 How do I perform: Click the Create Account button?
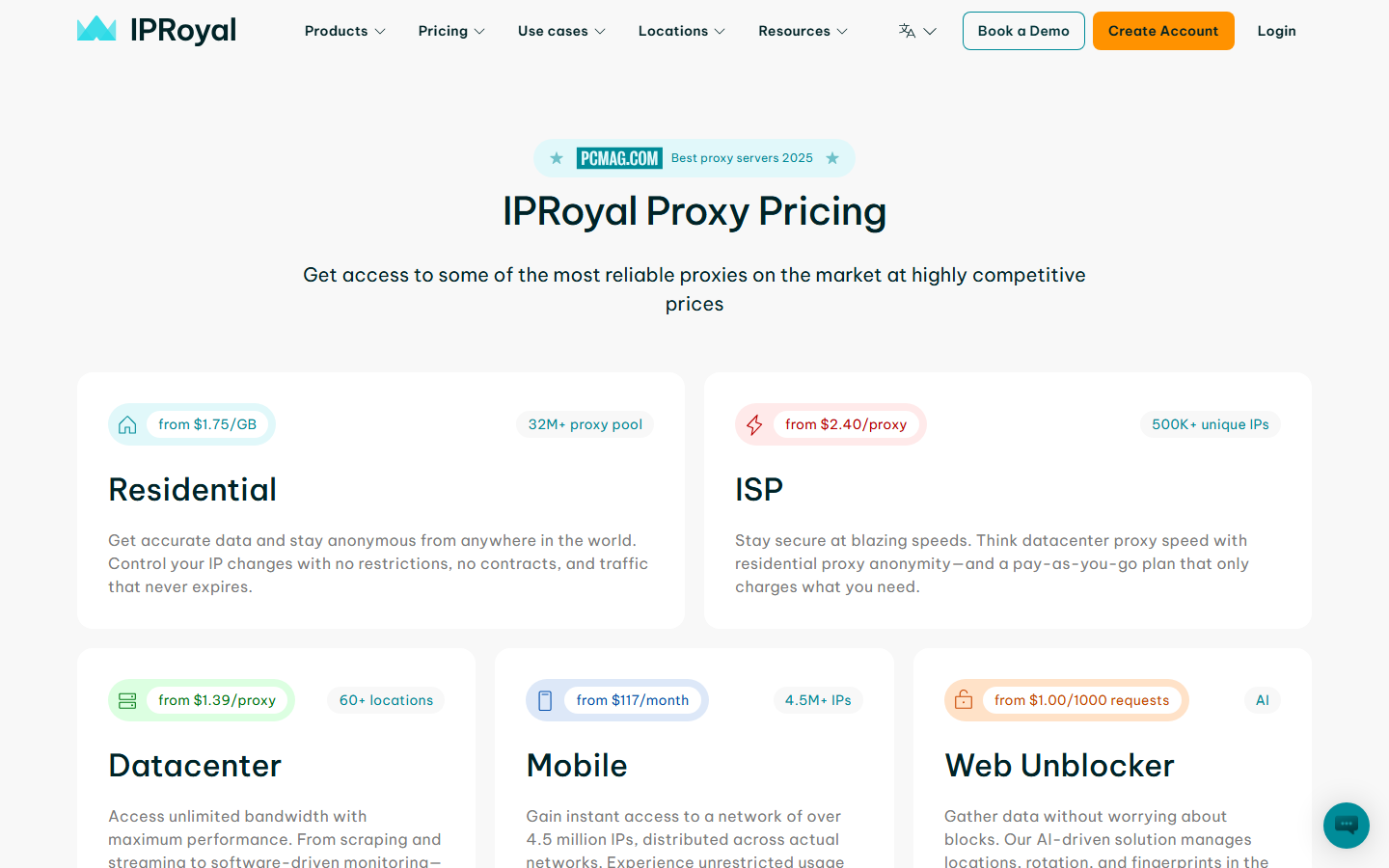(x=1163, y=31)
